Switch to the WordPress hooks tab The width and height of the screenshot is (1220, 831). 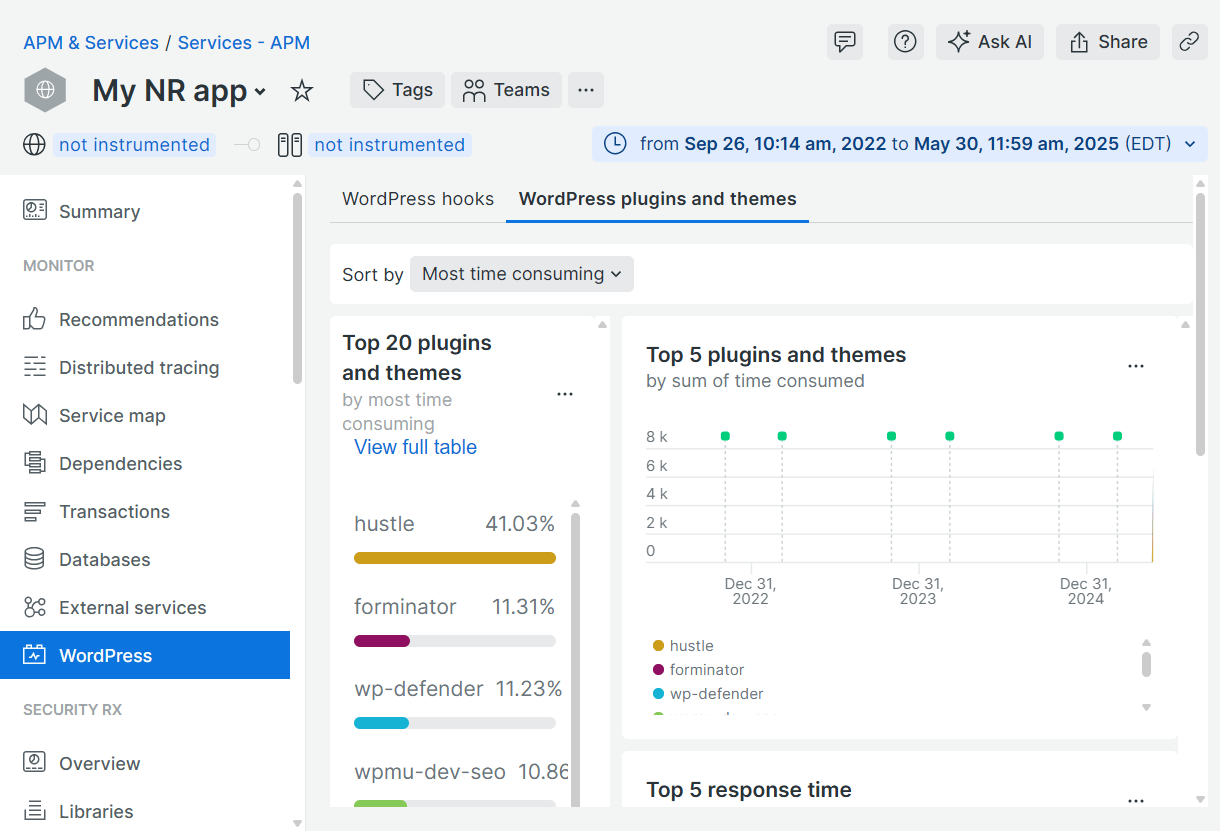tap(418, 199)
